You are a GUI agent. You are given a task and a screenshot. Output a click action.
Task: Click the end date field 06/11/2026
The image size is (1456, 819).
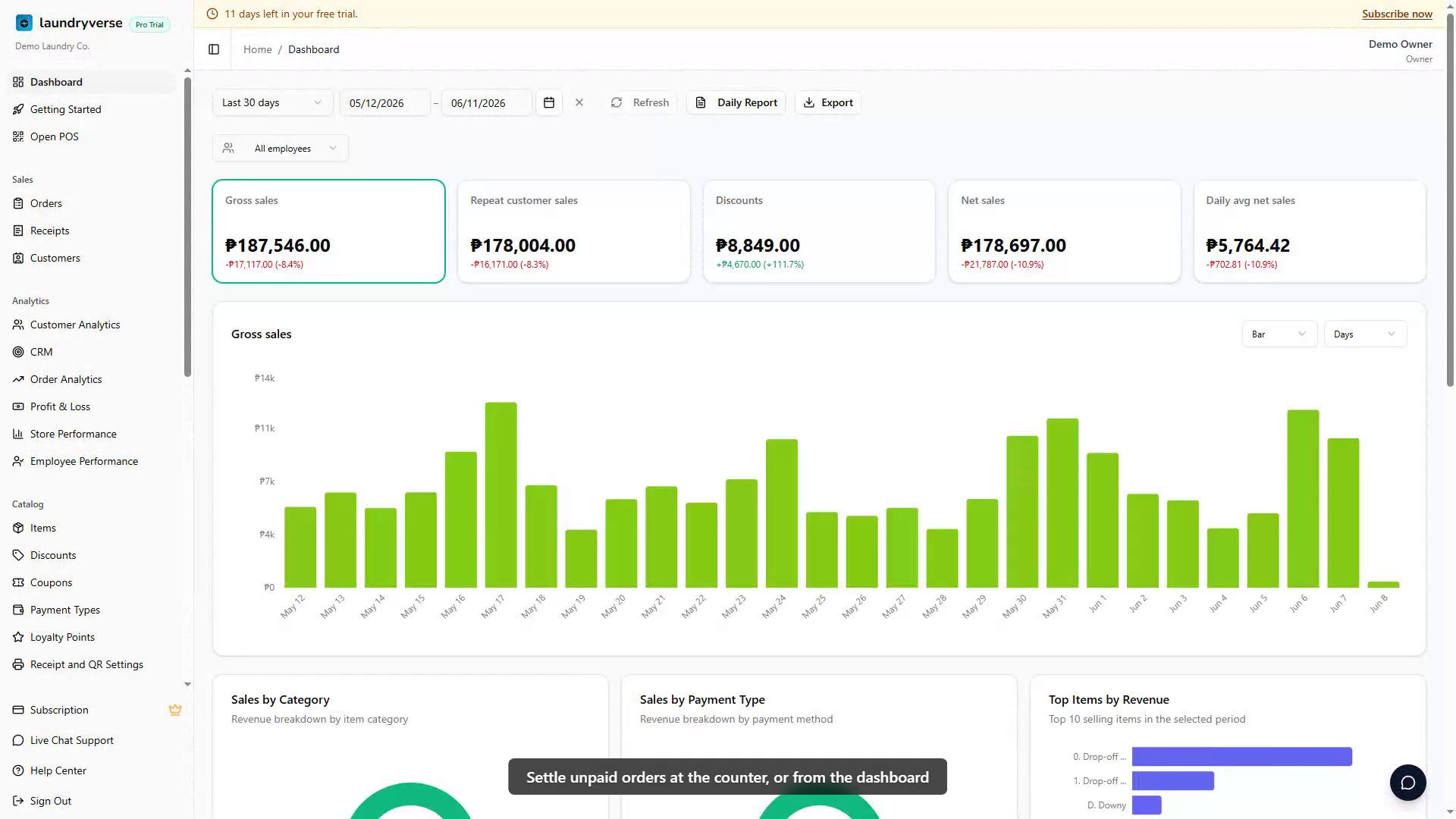pyautogui.click(x=487, y=102)
